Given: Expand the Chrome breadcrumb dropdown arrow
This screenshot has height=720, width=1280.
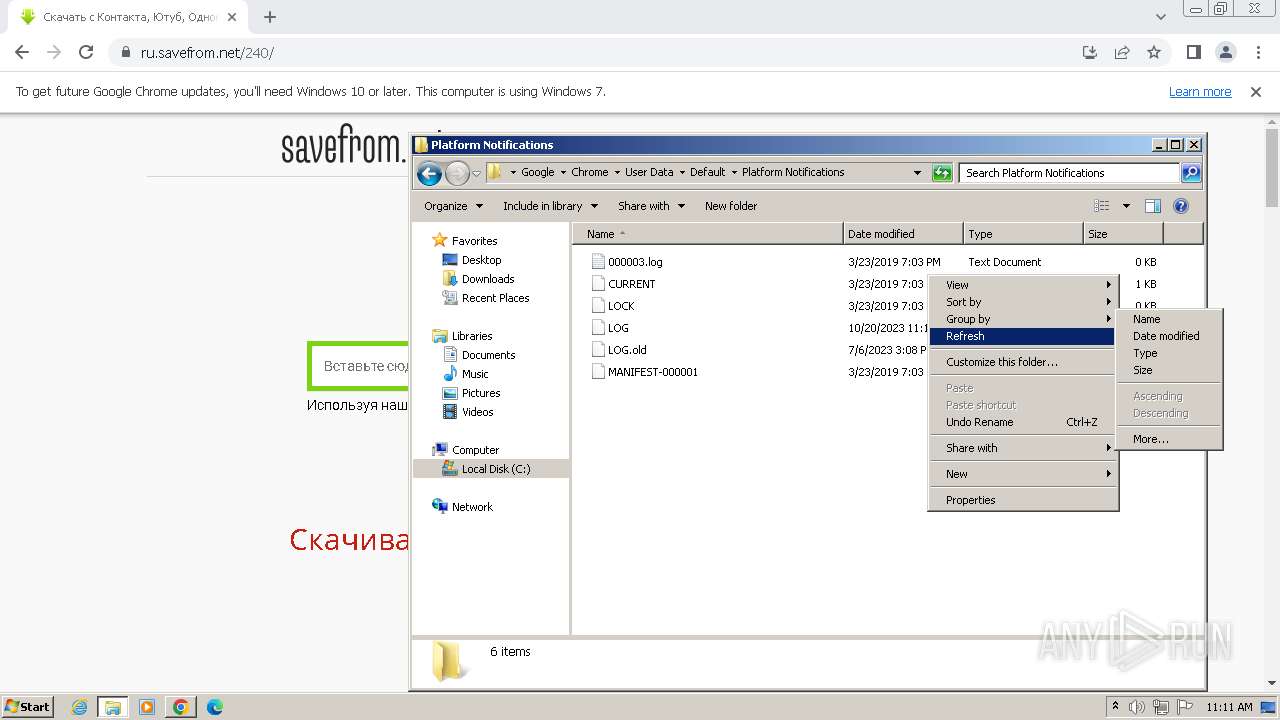Looking at the screenshot, I should pyautogui.click(x=617, y=172).
